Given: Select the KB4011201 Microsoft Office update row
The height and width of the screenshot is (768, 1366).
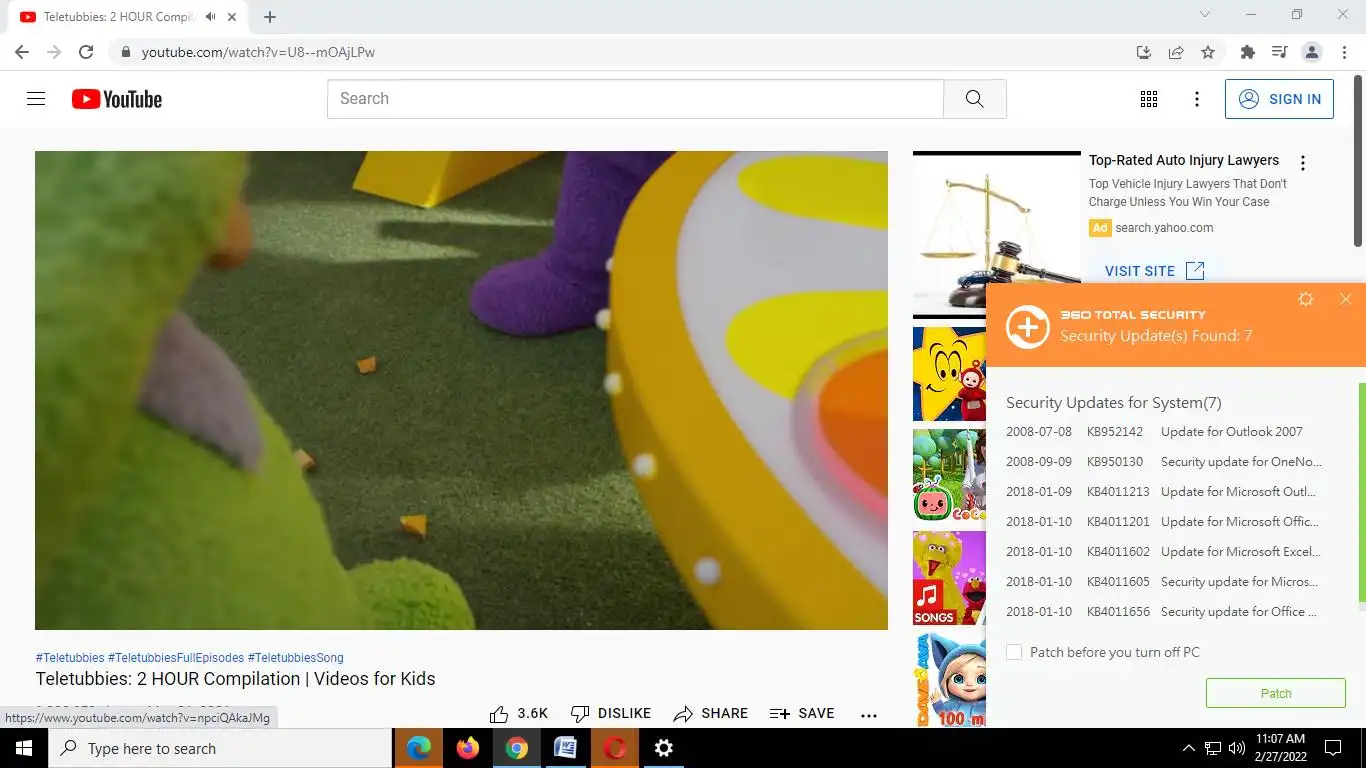Looking at the screenshot, I should (1164, 522).
